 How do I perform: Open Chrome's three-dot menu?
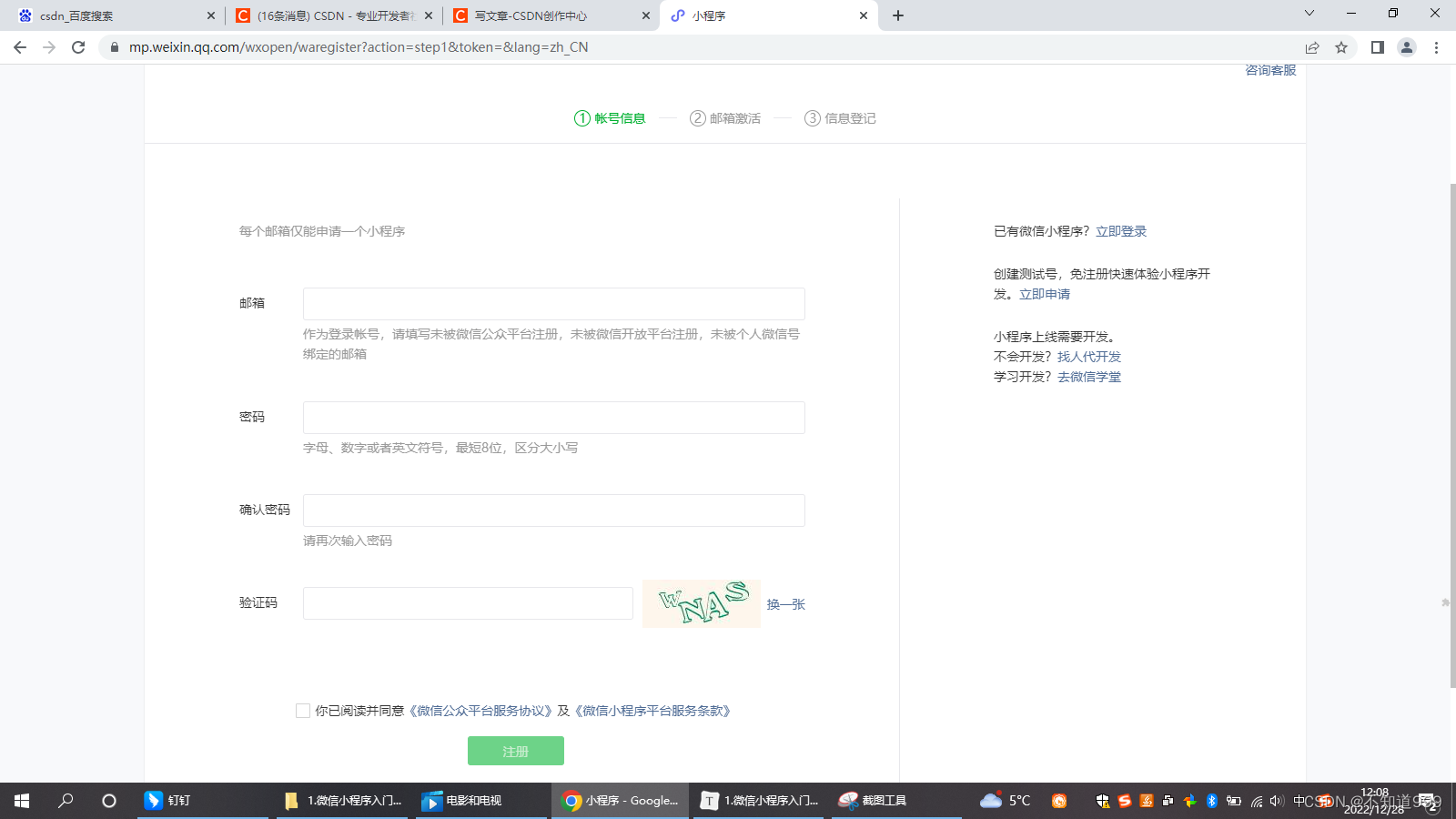click(x=1437, y=47)
